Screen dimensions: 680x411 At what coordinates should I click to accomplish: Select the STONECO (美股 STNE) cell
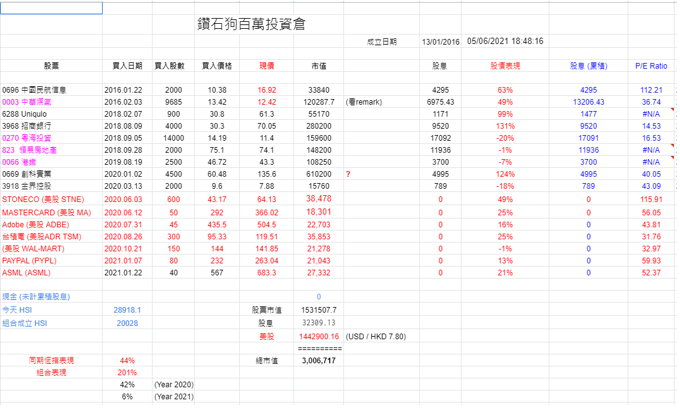pos(43,199)
